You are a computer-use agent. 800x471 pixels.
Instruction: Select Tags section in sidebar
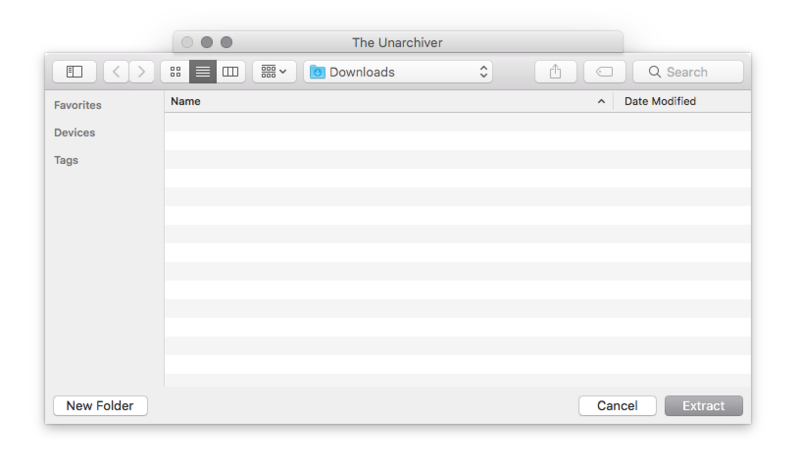point(66,160)
